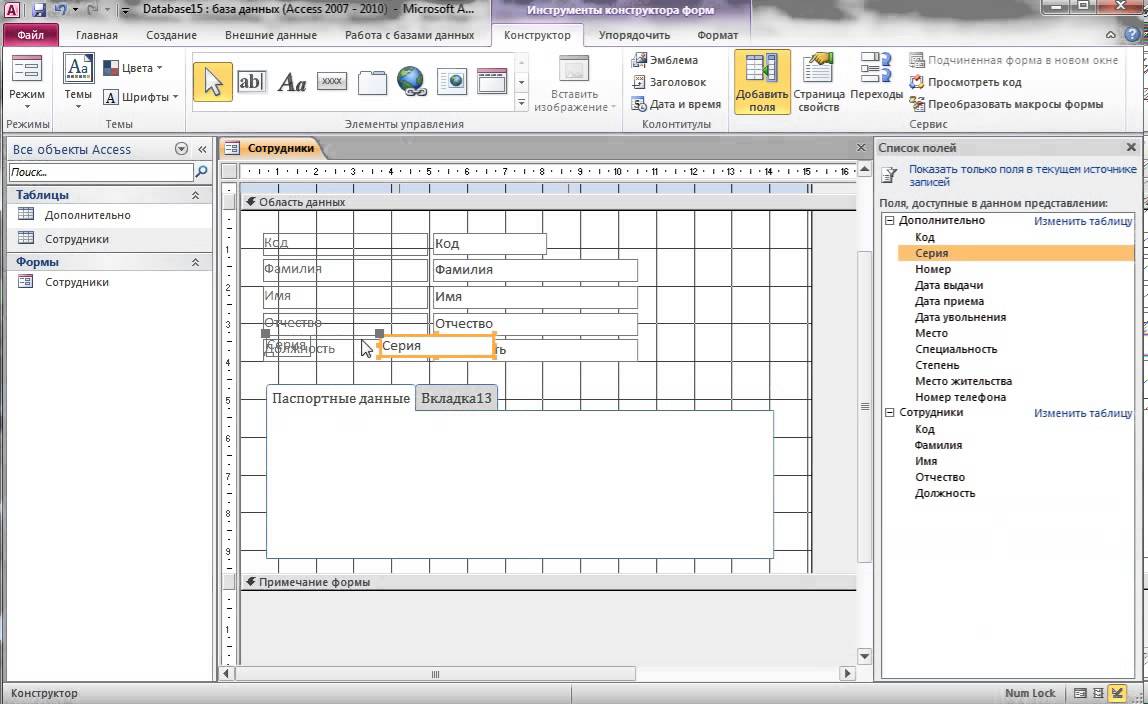The height and width of the screenshot is (704, 1148).
Task: Switch to the Внешние данные tab
Action: click(271, 35)
